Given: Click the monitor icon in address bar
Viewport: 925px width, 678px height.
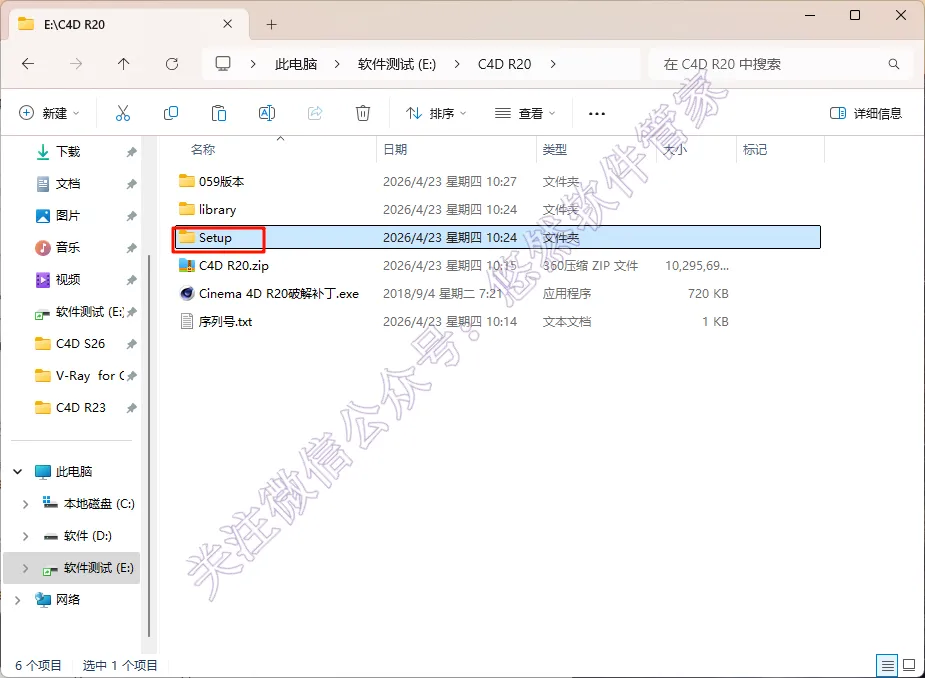Looking at the screenshot, I should pos(223,64).
